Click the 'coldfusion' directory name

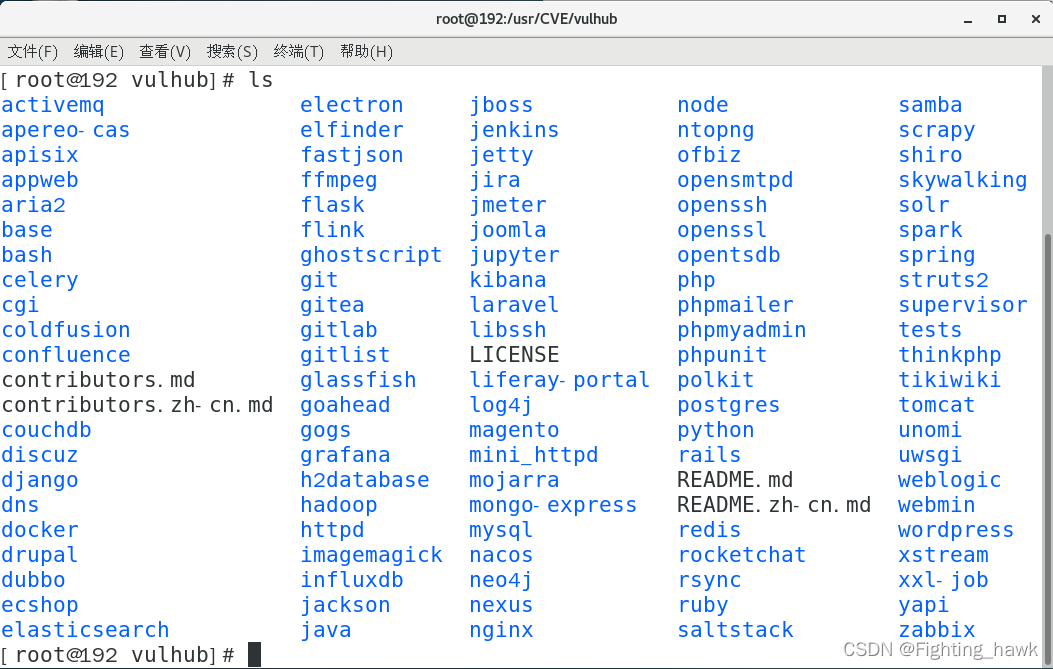(x=66, y=330)
